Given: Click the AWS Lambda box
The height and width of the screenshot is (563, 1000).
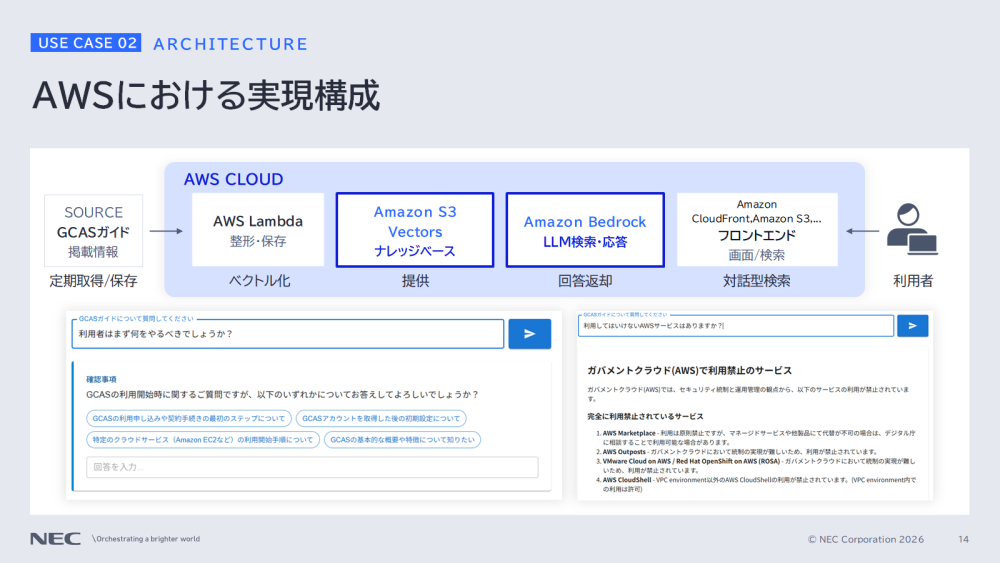Looking at the screenshot, I should point(258,230).
